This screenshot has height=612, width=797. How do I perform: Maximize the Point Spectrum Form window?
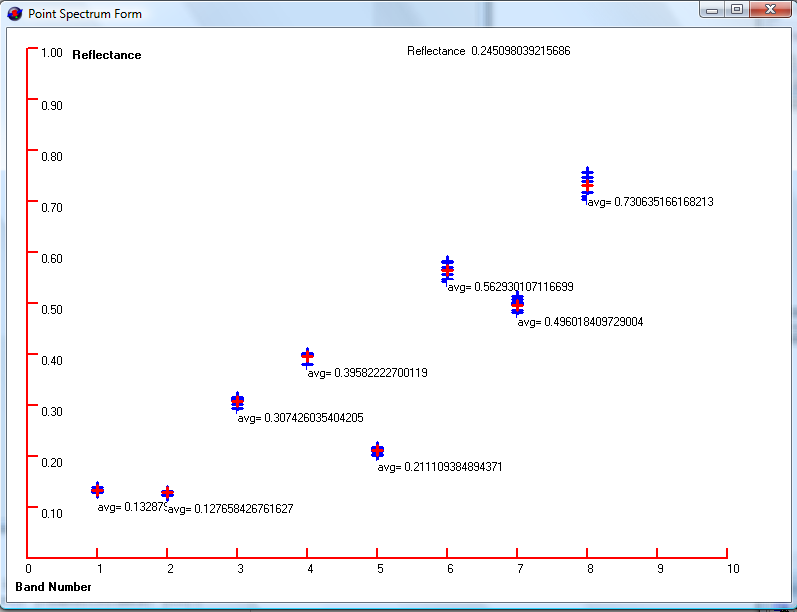tap(737, 9)
